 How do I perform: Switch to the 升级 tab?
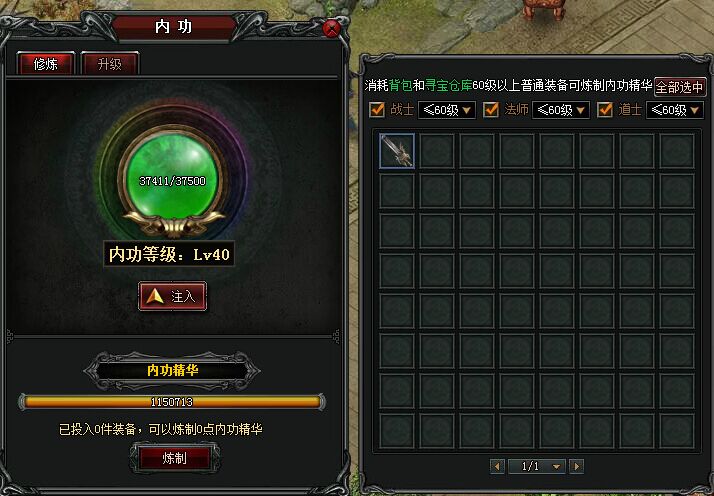click(110, 64)
